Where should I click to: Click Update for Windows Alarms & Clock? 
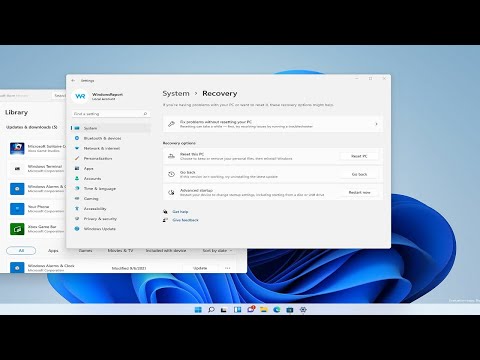click(x=200, y=268)
